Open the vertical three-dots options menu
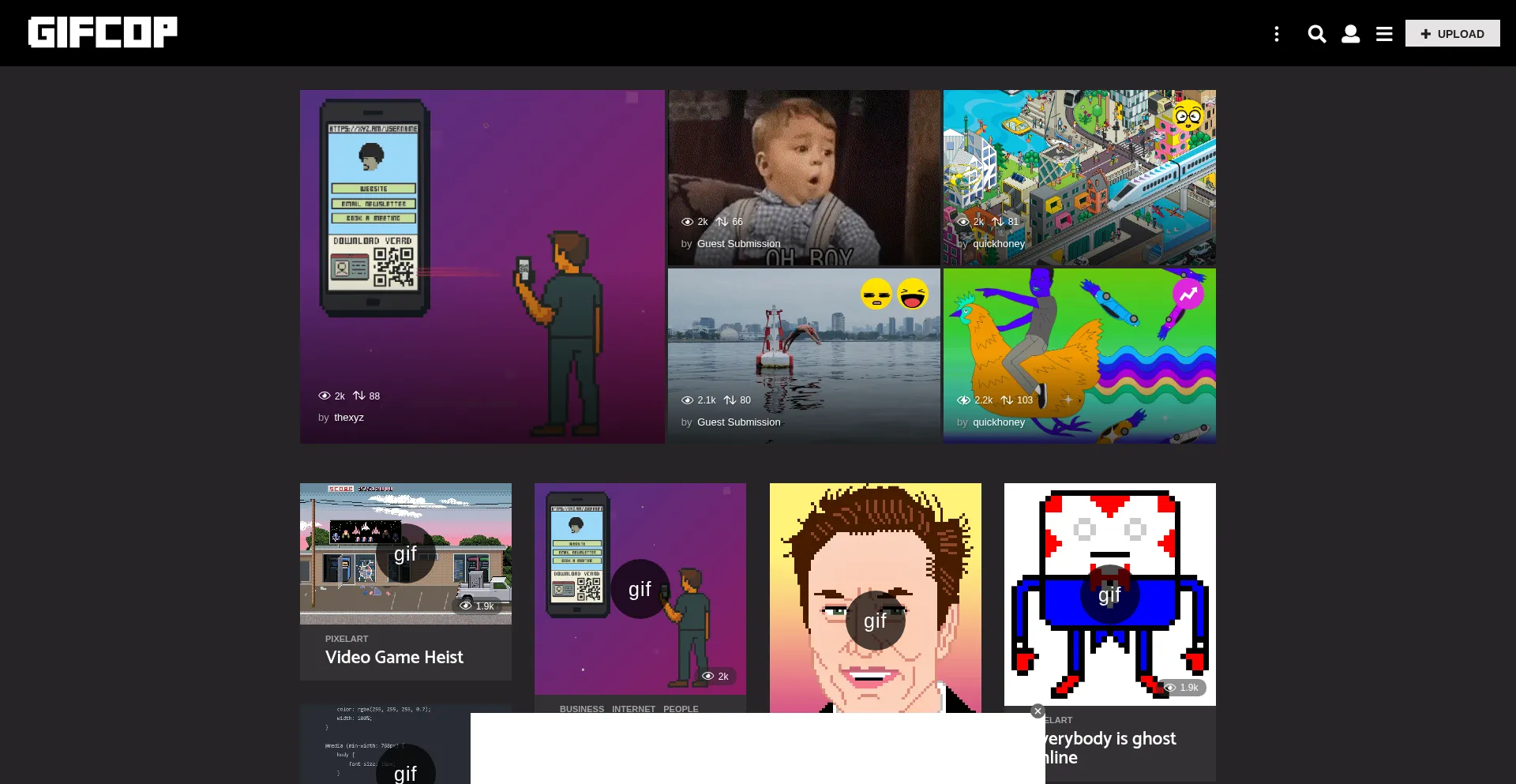 tap(1277, 34)
